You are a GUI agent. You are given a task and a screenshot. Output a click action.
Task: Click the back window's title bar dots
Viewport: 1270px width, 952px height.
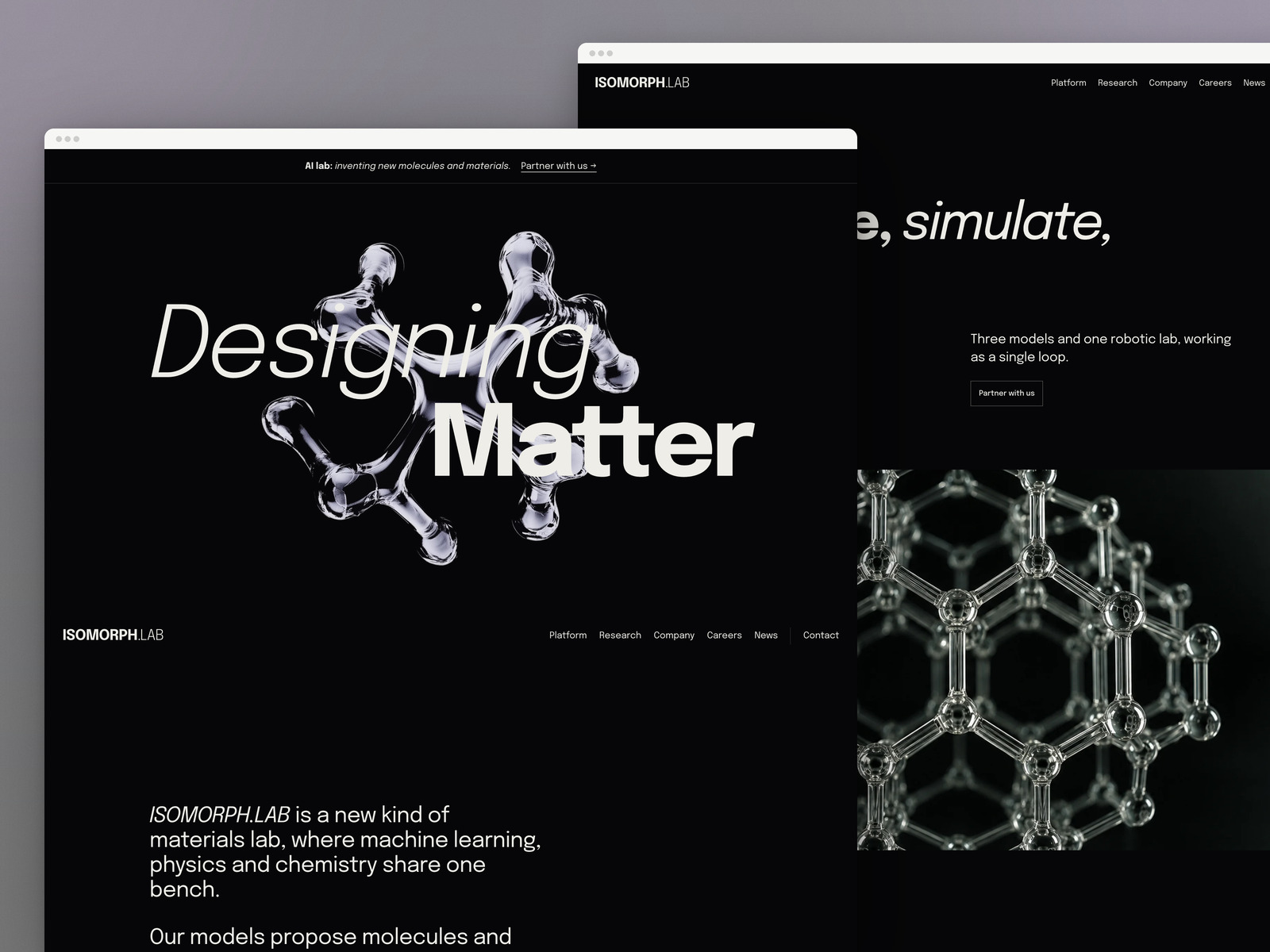(x=601, y=53)
